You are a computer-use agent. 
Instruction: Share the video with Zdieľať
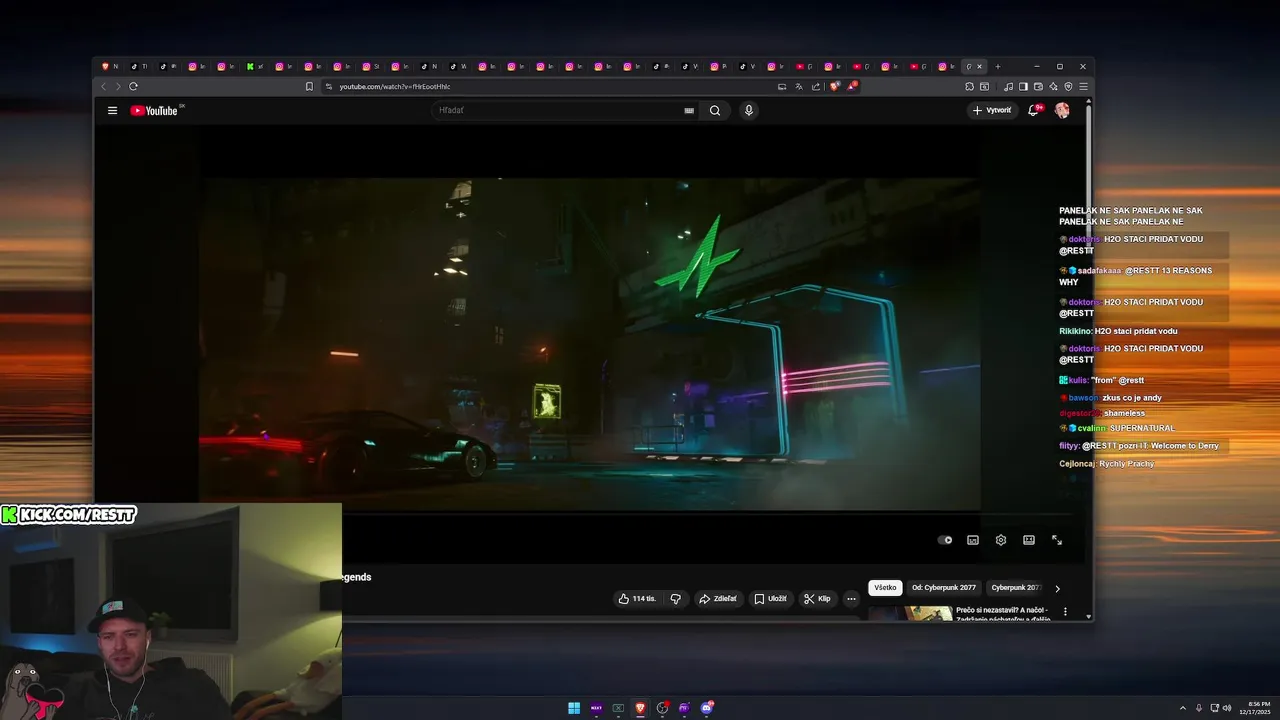[x=718, y=599]
